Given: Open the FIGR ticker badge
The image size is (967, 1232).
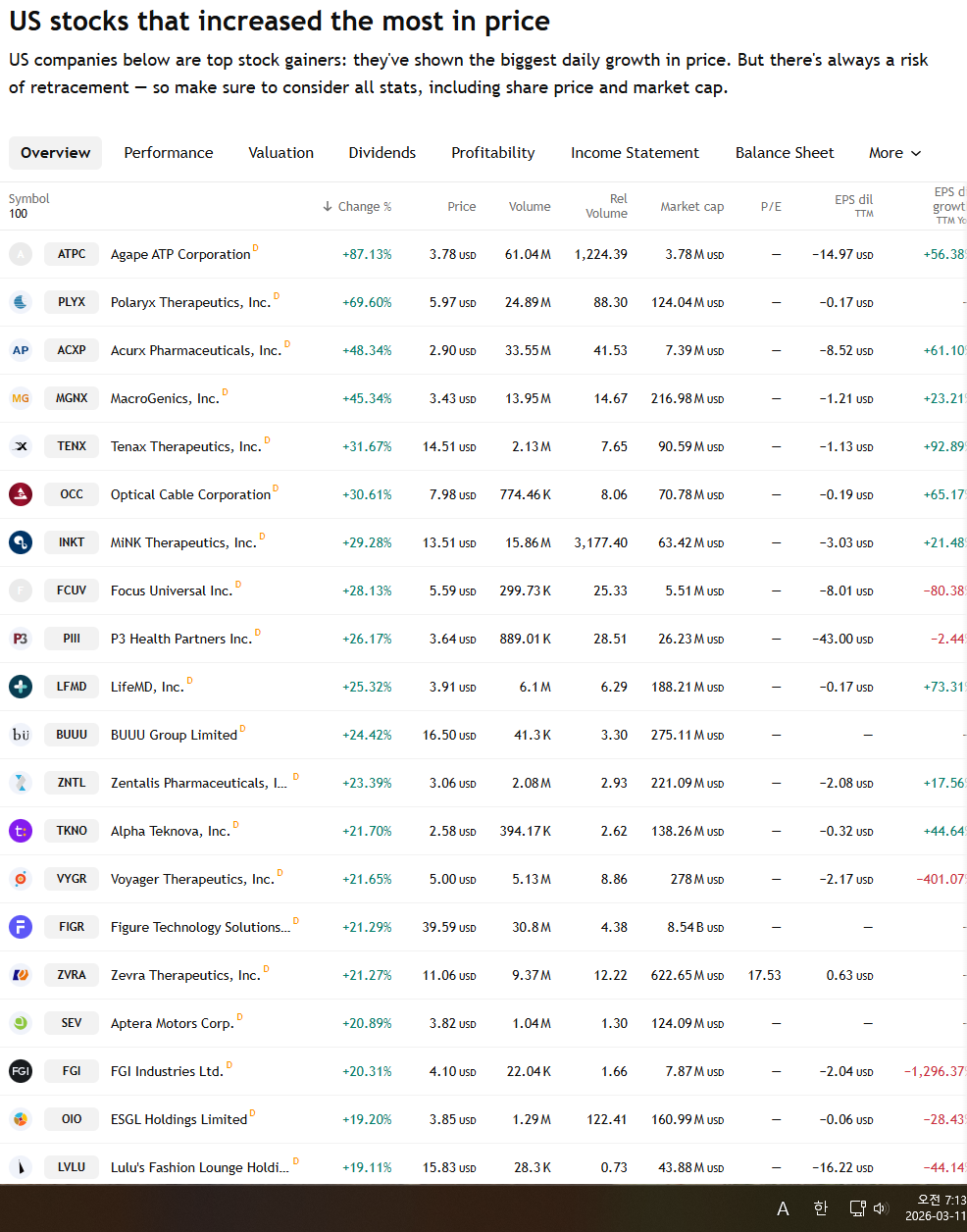Looking at the screenshot, I should [x=72, y=927].
